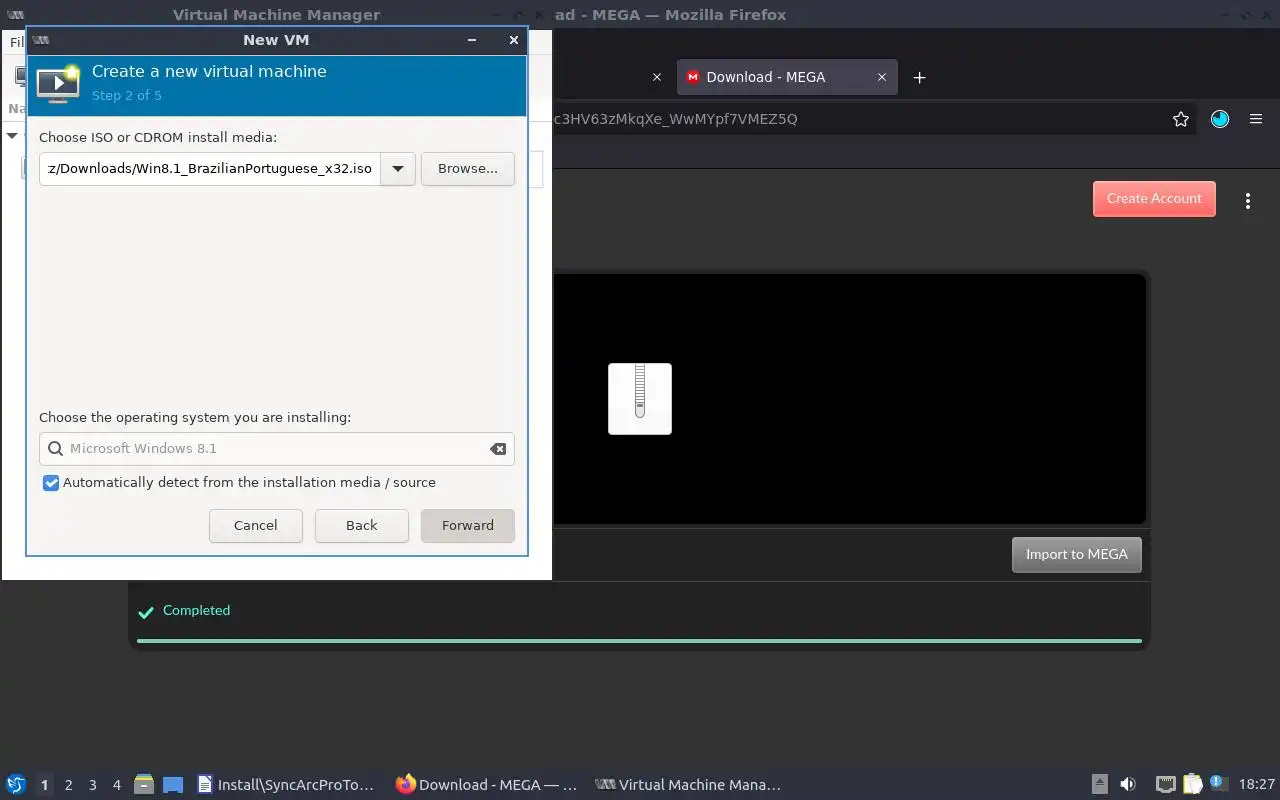Switch to workspace 1 in pager
The width and height of the screenshot is (1280, 800).
point(45,785)
